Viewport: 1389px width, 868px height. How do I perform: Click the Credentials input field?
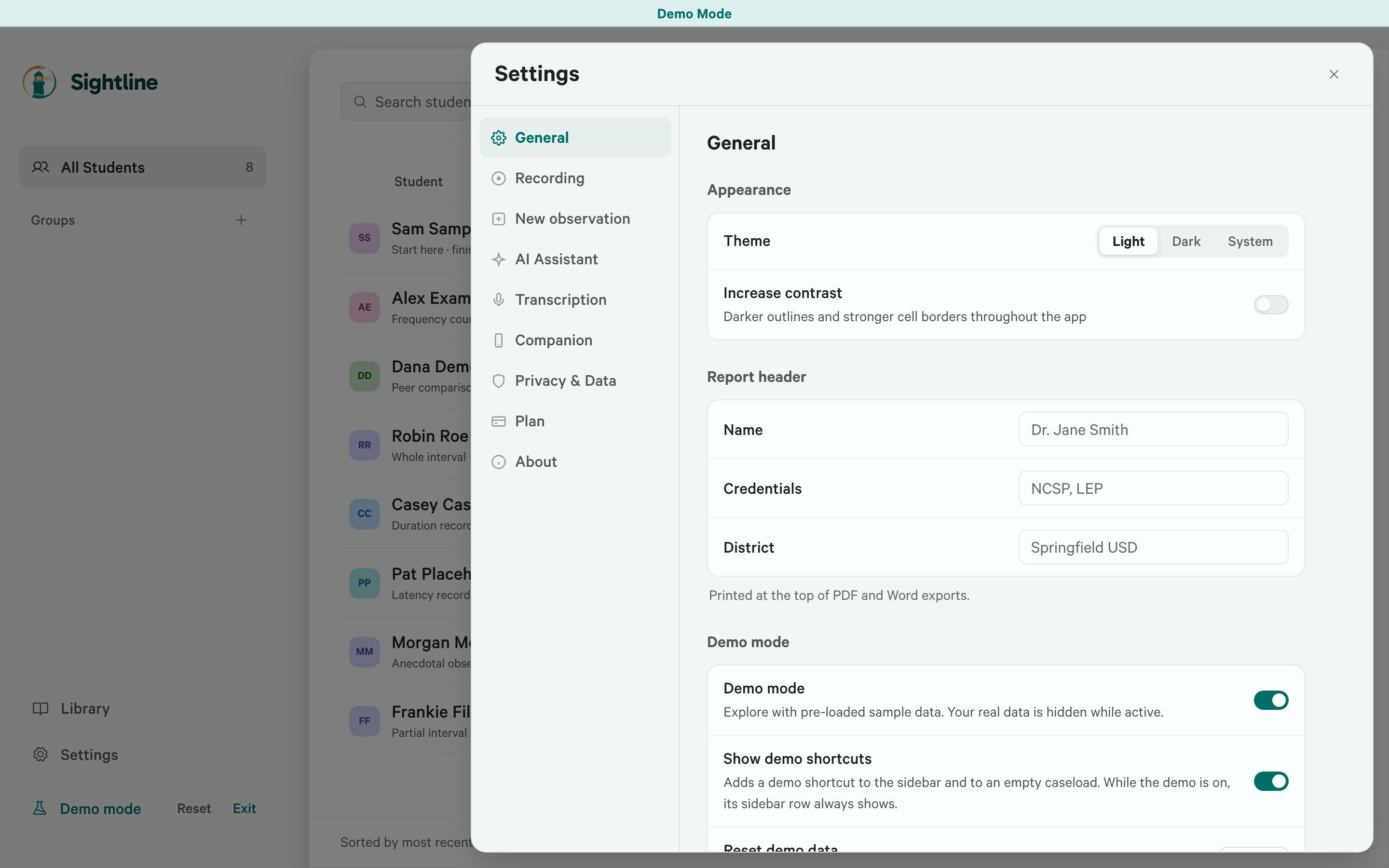(1153, 488)
